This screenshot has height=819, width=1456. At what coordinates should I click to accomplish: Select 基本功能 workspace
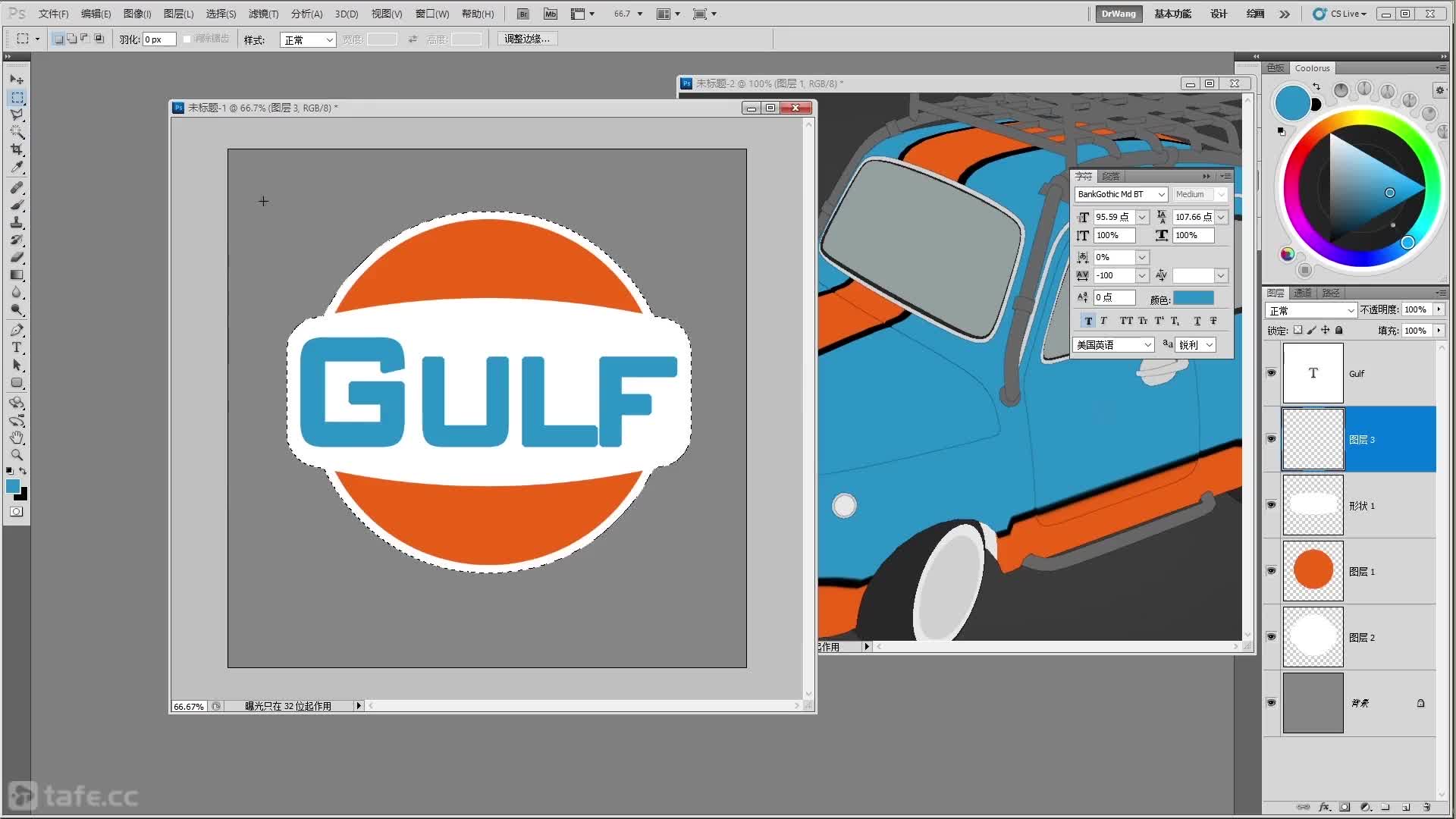1173,14
